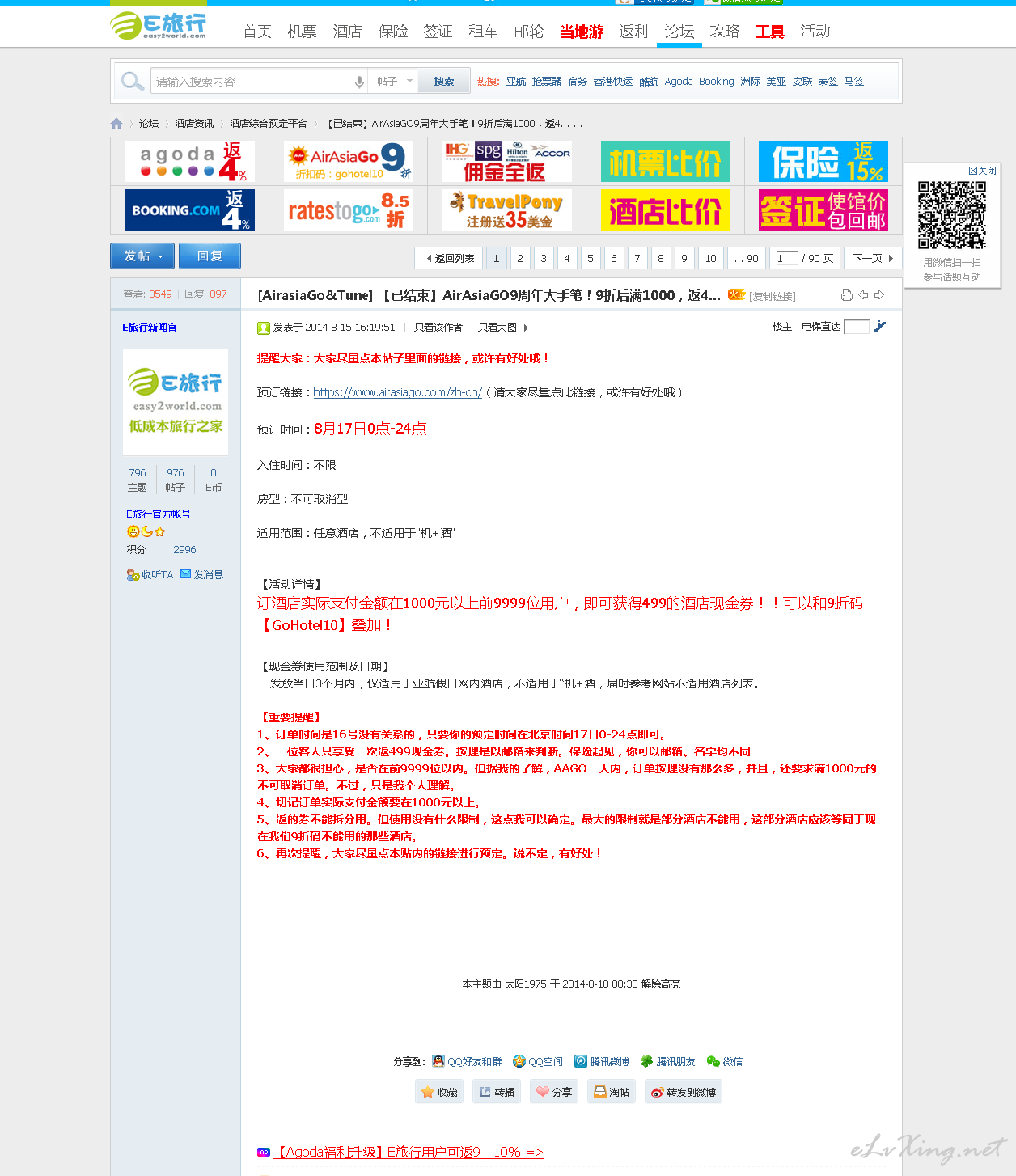The width and height of the screenshot is (1016, 1176).
Task: Open the 机票 nav menu item
Action: tap(303, 32)
